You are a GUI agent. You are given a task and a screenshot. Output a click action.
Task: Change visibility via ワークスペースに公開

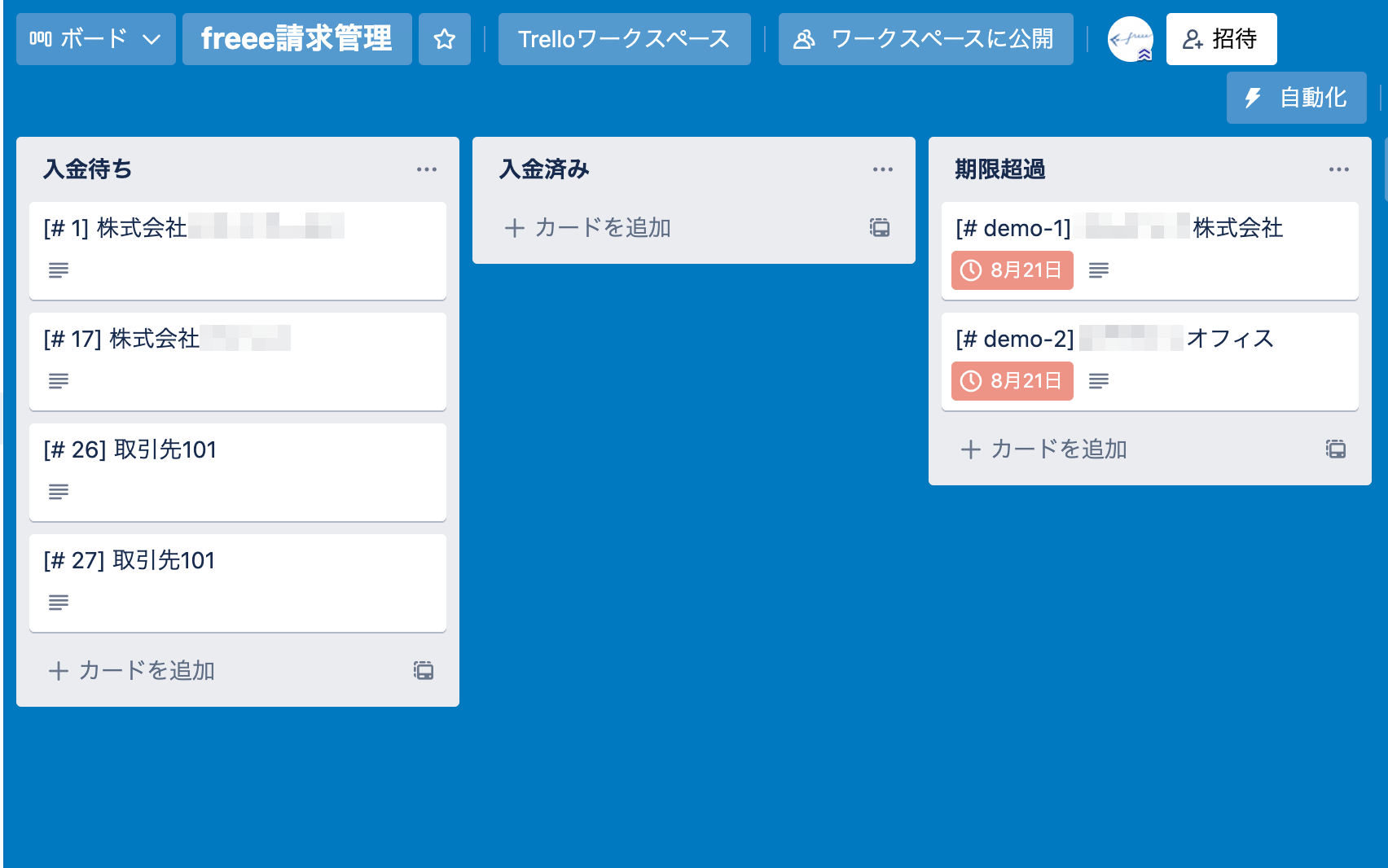pos(925,39)
